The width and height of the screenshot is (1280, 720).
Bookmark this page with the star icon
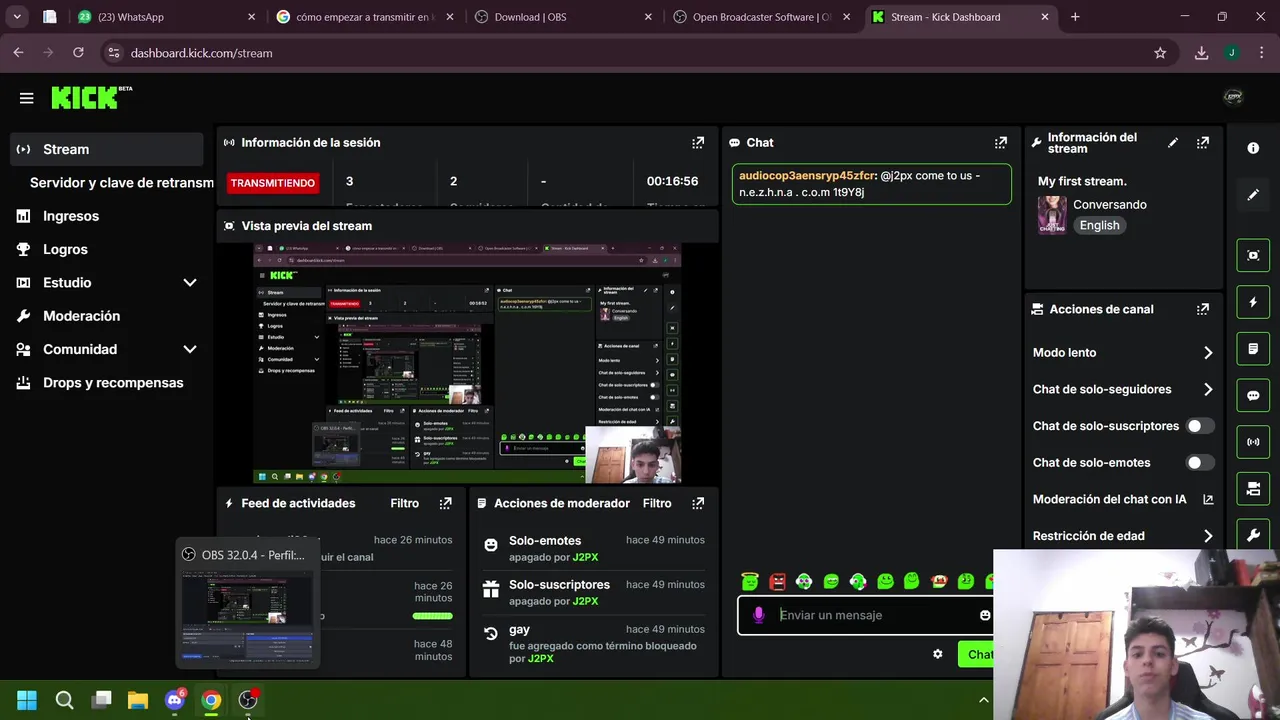(1160, 53)
